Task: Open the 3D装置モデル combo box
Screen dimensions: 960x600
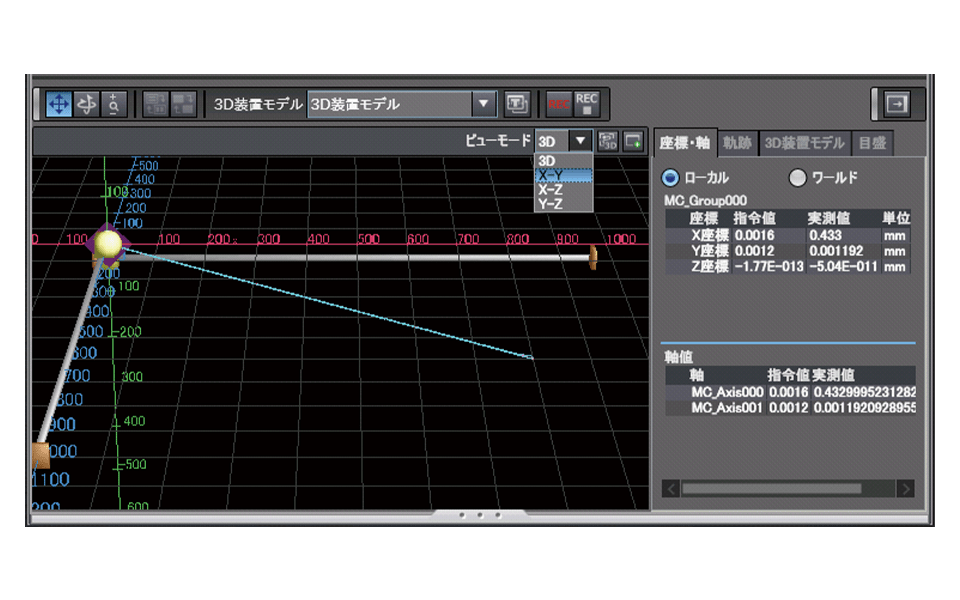Action: 402,105
